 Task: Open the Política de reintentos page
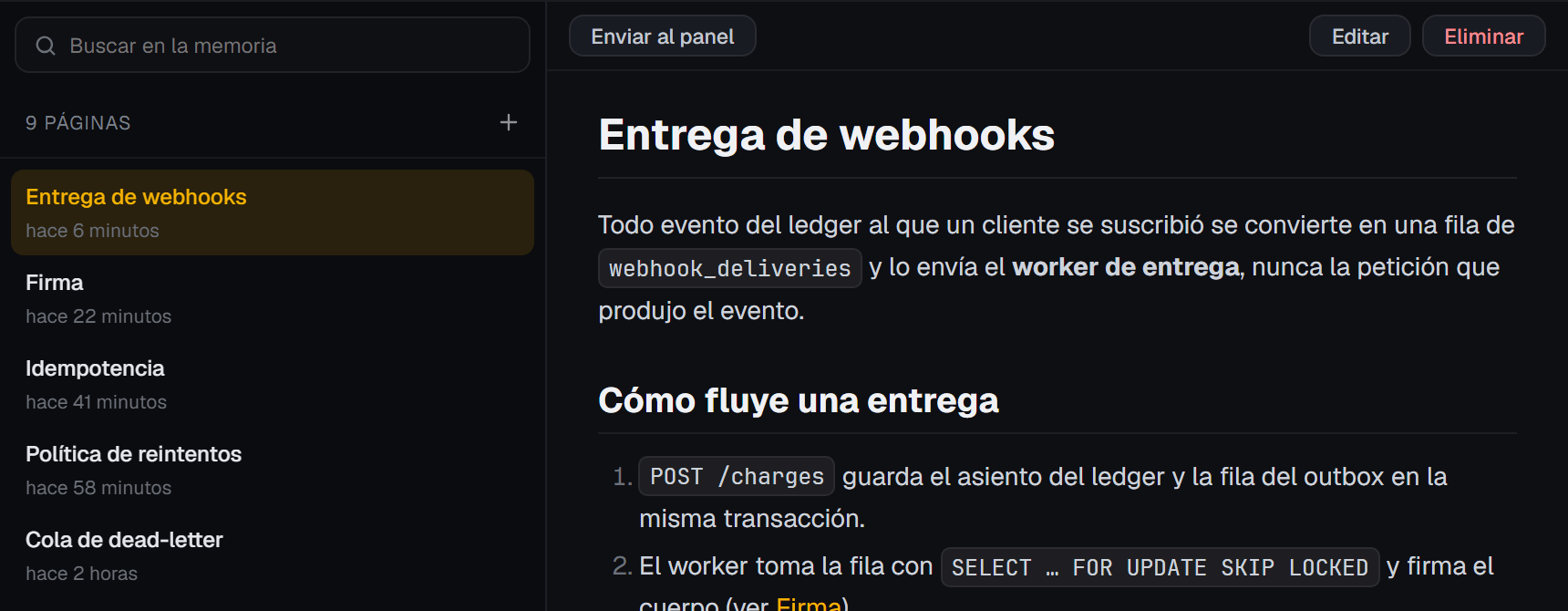(273, 470)
